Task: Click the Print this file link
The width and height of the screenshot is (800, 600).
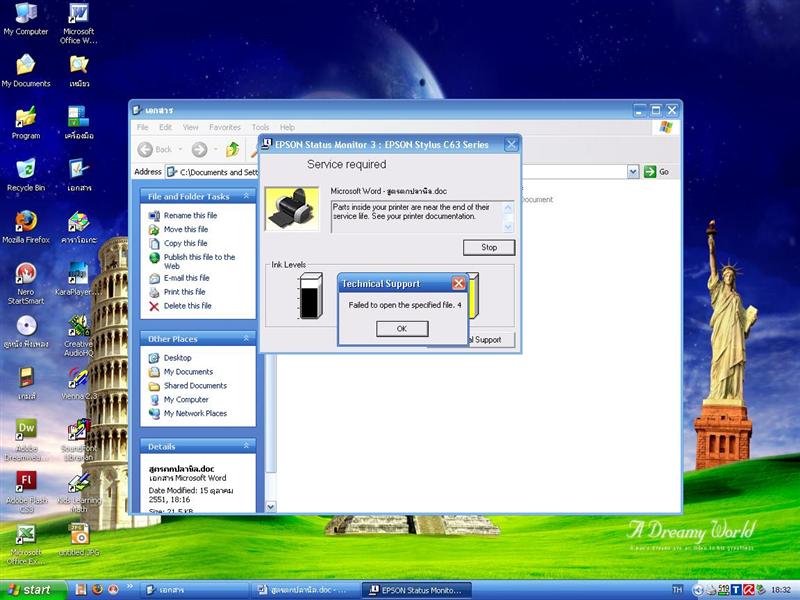Action: 184,292
